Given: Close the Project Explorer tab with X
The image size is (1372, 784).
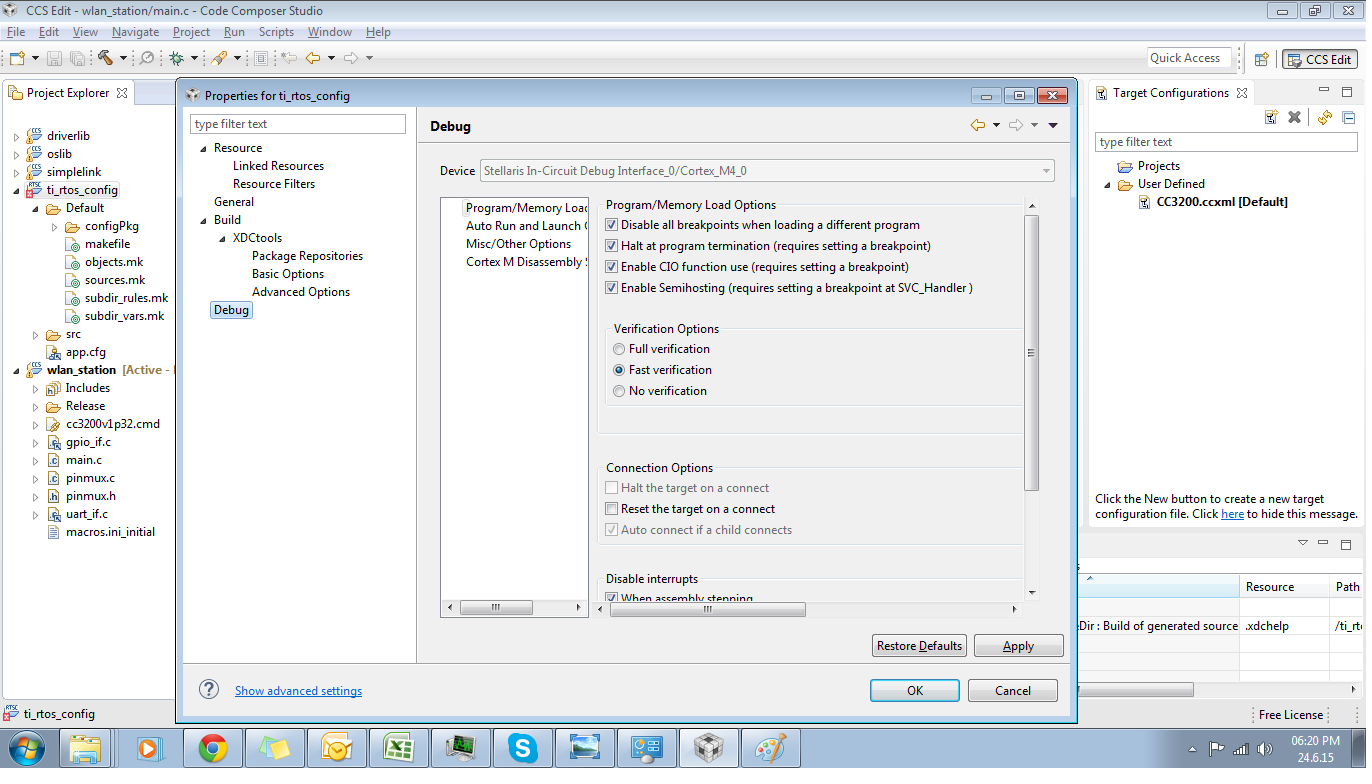Looking at the screenshot, I should (122, 93).
